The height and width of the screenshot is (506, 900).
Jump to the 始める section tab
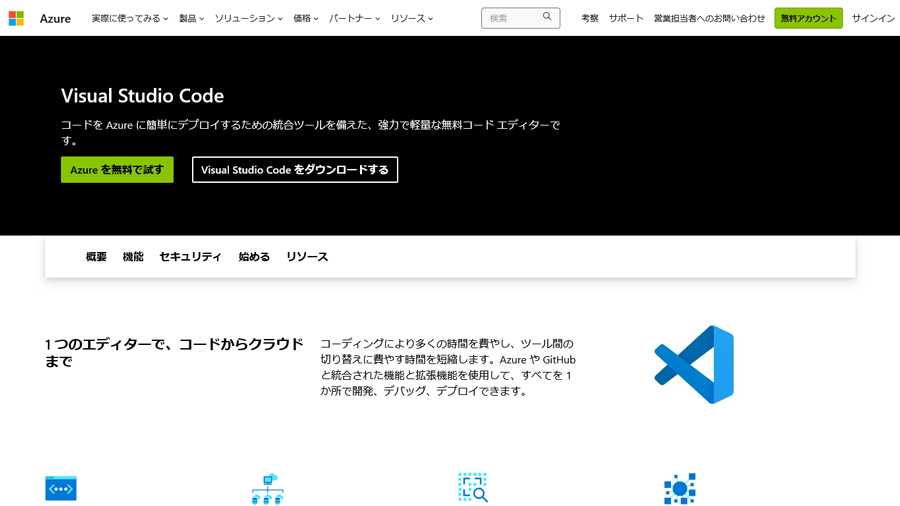(x=254, y=257)
